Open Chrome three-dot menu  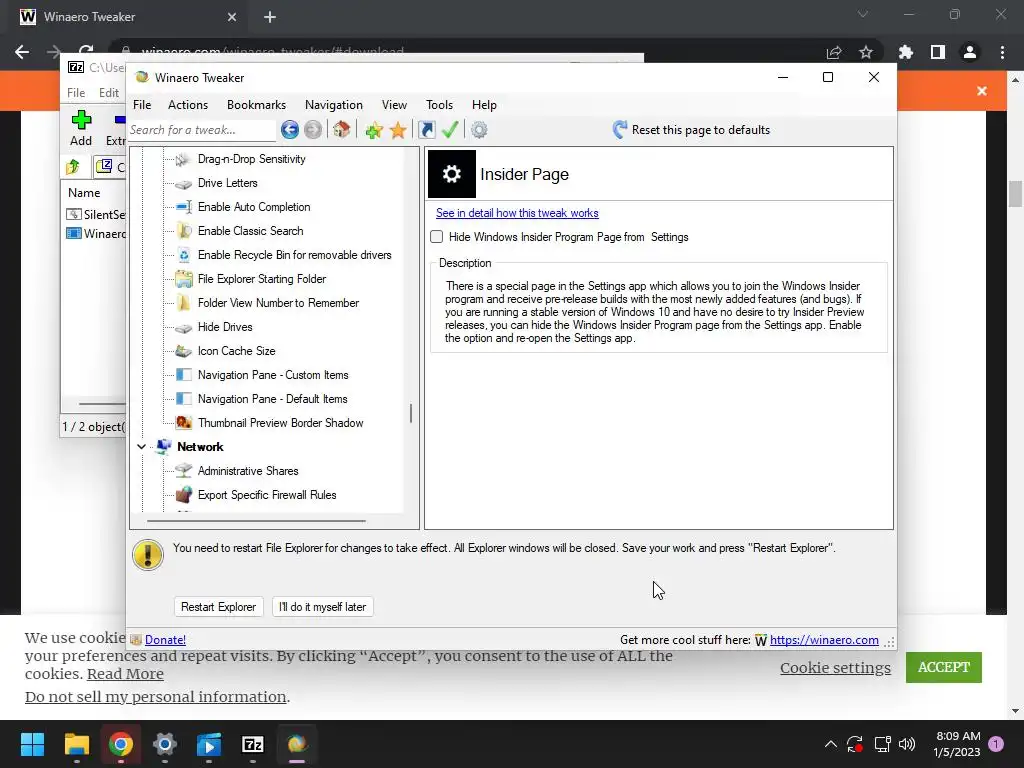(x=1002, y=52)
